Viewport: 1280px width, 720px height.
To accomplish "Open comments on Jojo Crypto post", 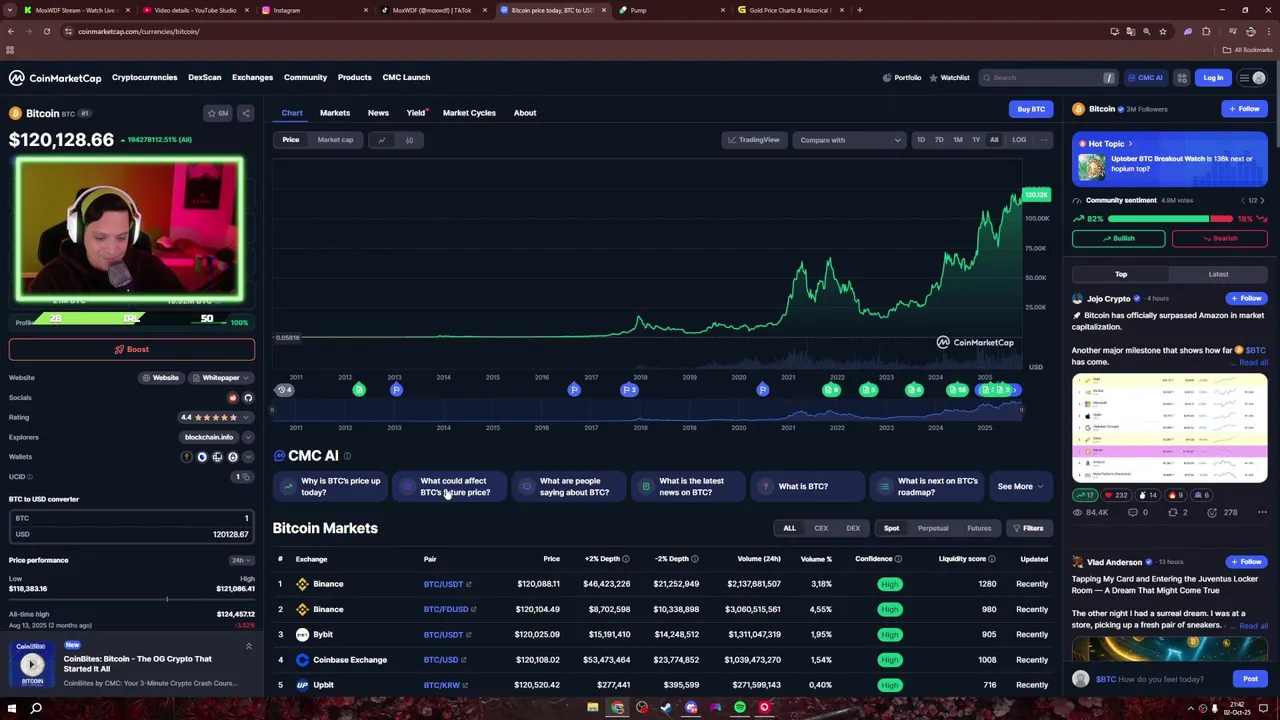I will 1139,513.
